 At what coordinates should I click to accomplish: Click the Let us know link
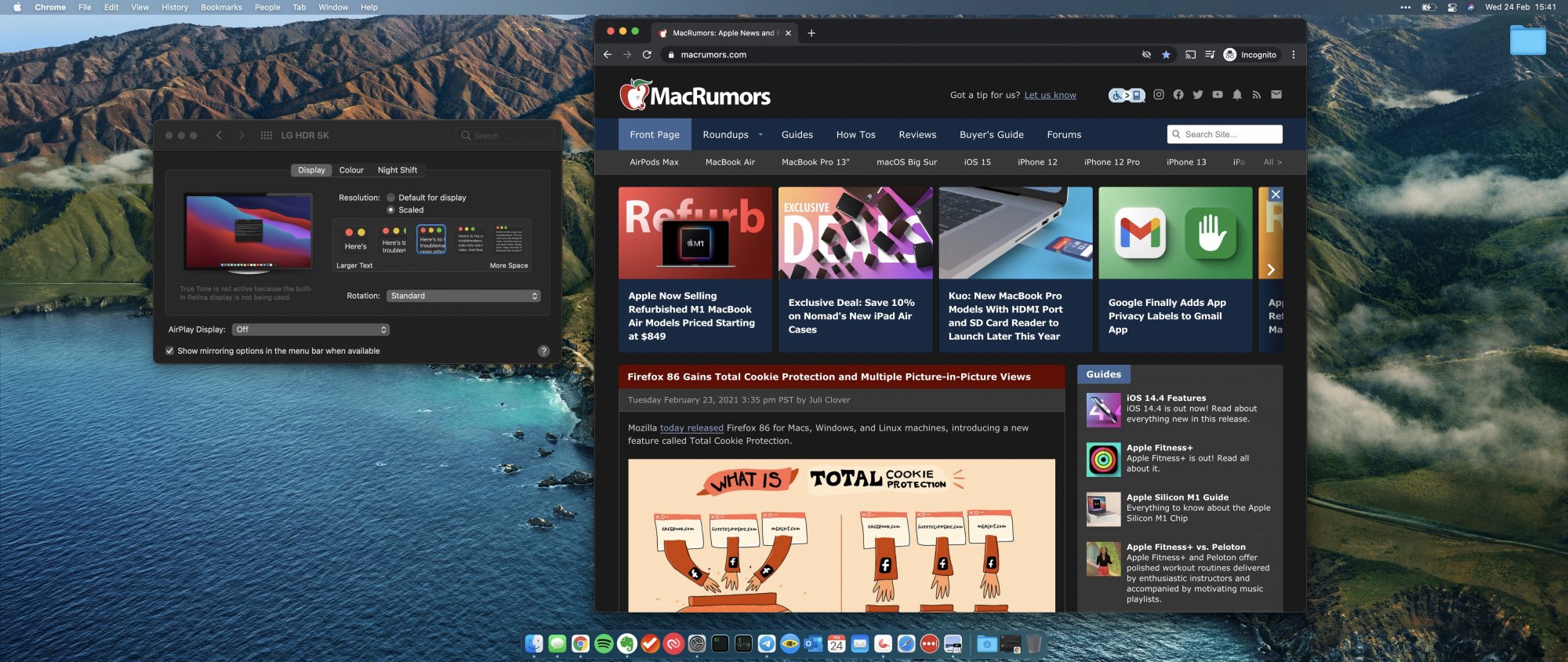(1051, 96)
